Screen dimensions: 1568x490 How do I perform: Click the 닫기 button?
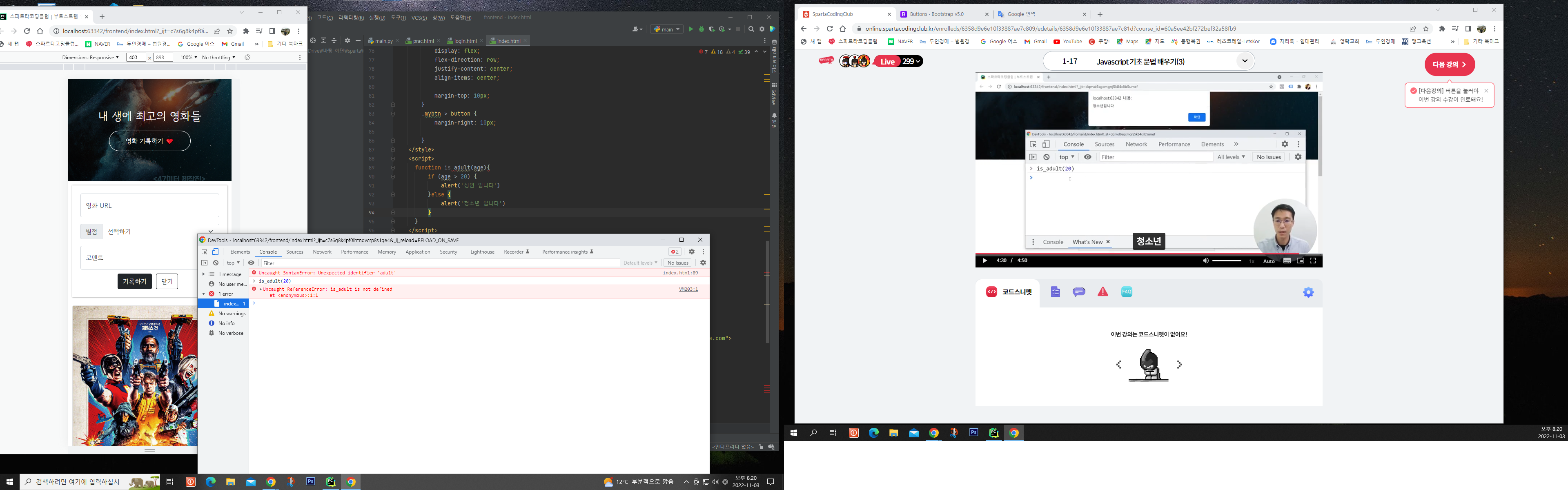coord(167,281)
